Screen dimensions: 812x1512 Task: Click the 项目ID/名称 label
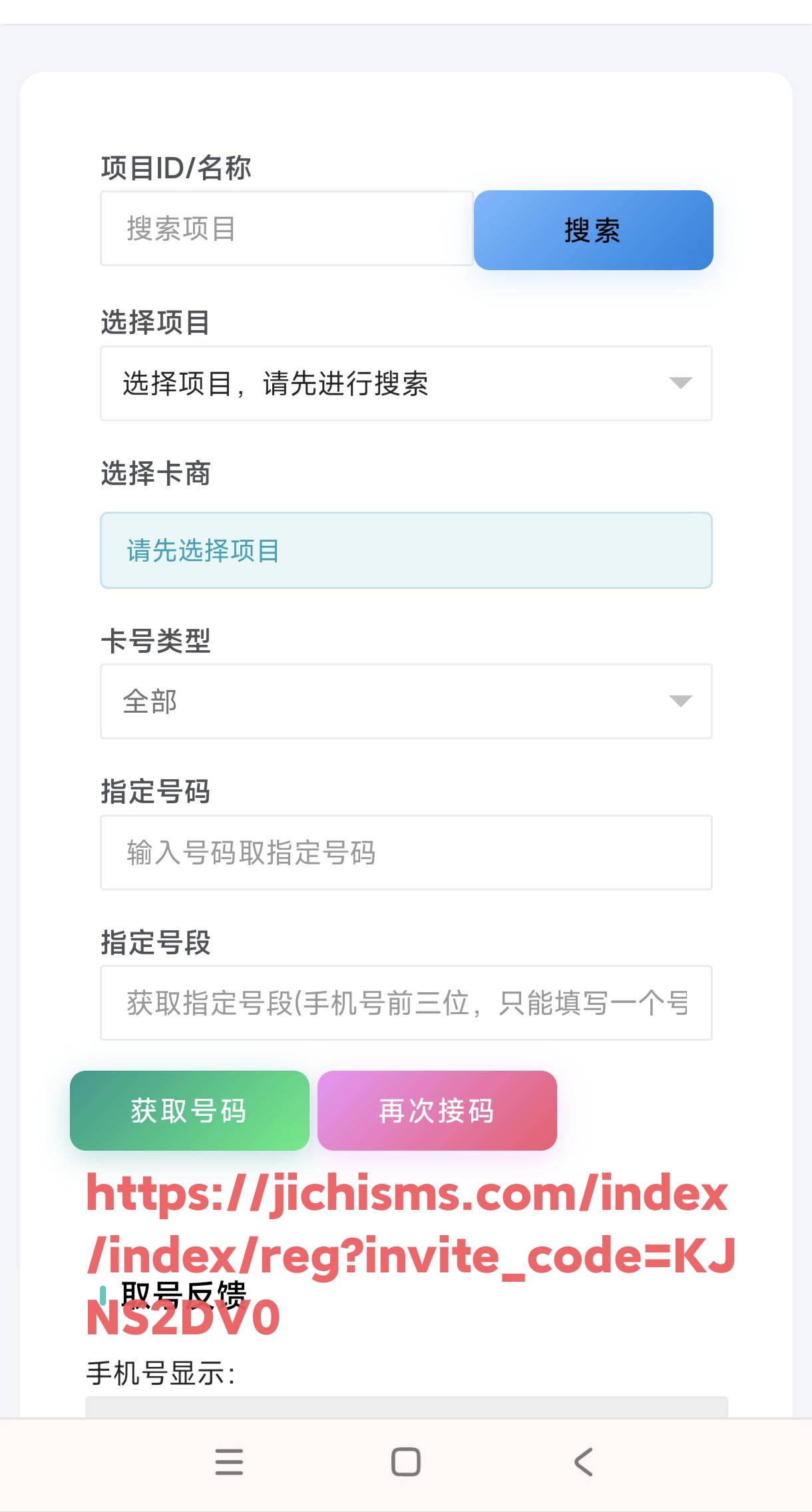pyautogui.click(x=176, y=168)
